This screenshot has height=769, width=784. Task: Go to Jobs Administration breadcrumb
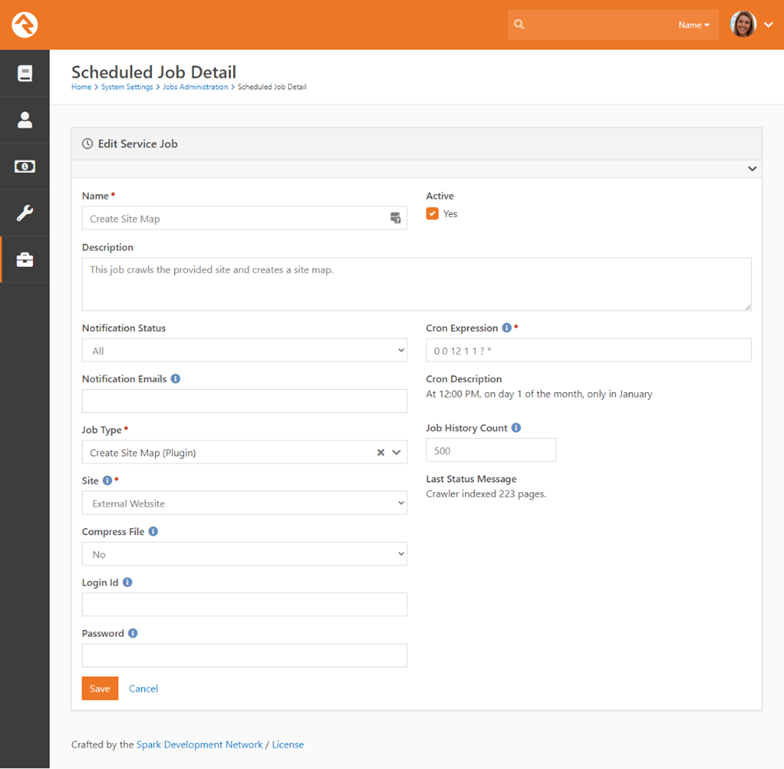point(195,87)
